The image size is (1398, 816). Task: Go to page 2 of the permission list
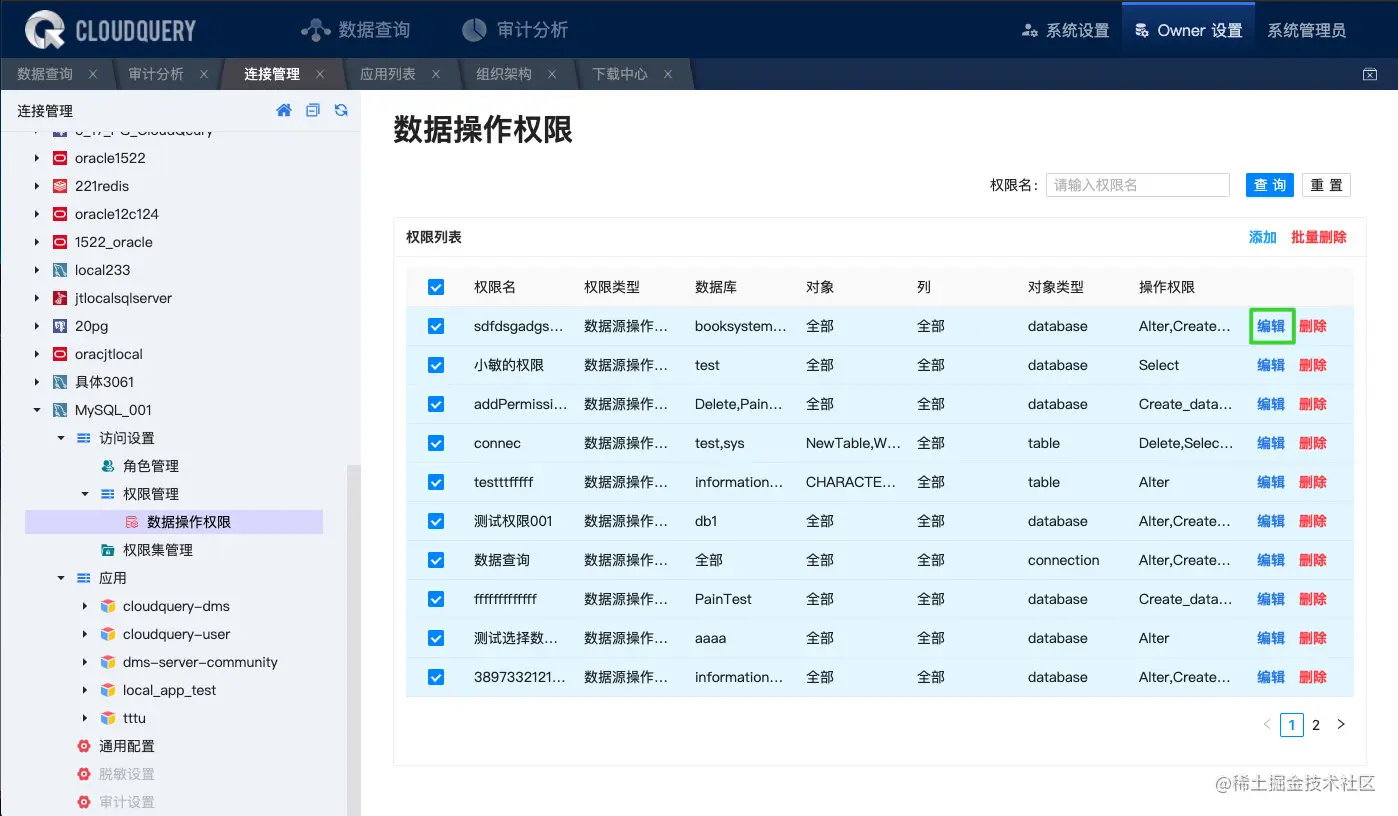click(1316, 725)
